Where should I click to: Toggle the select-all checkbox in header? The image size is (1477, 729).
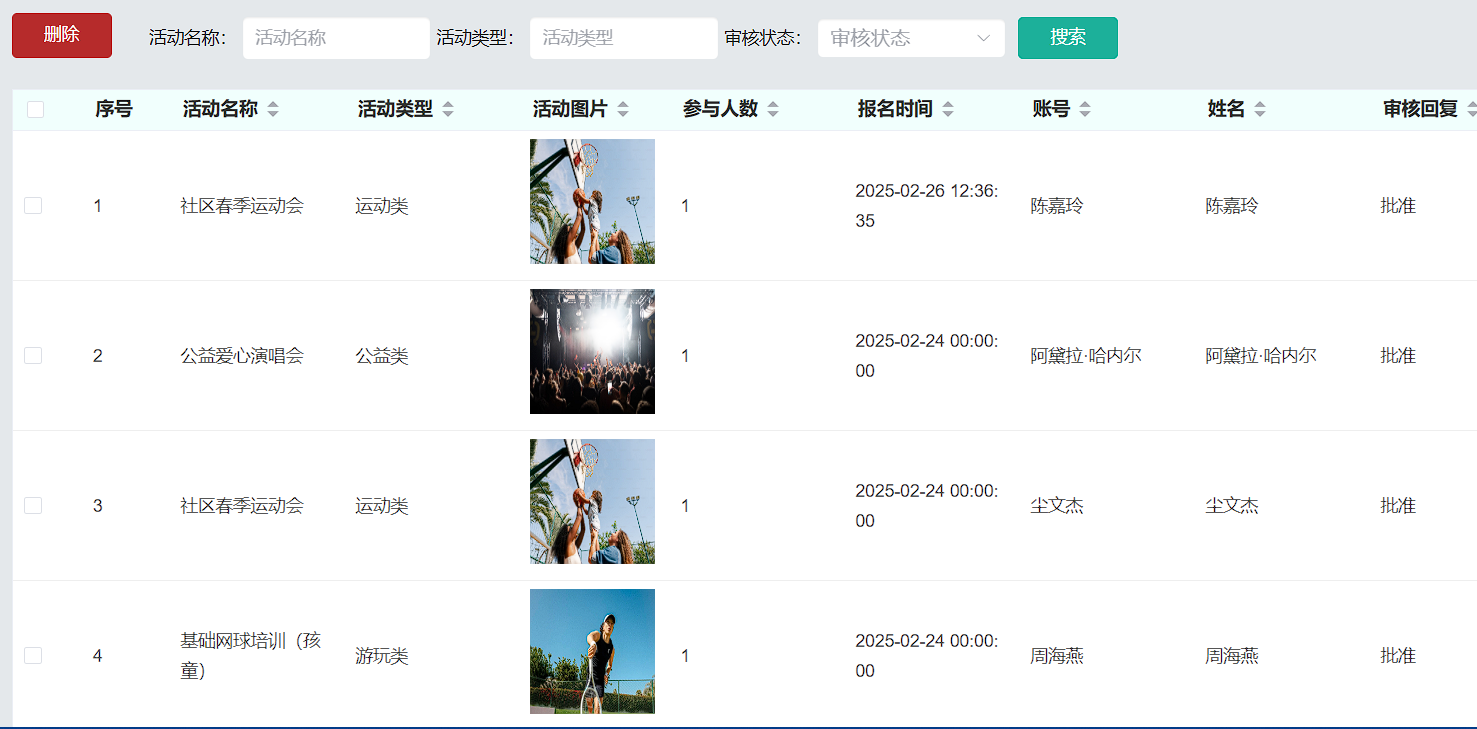pyautogui.click(x=35, y=110)
